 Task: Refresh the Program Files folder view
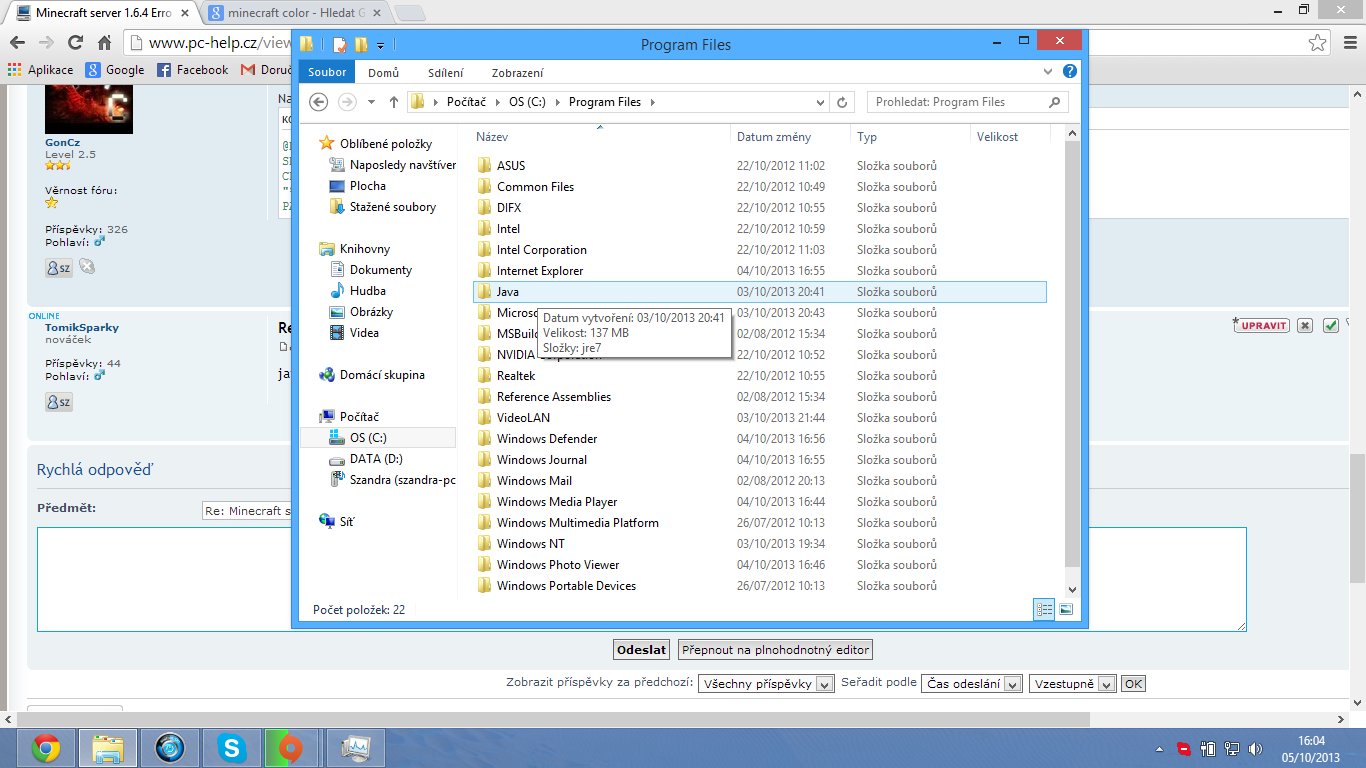pyautogui.click(x=842, y=102)
